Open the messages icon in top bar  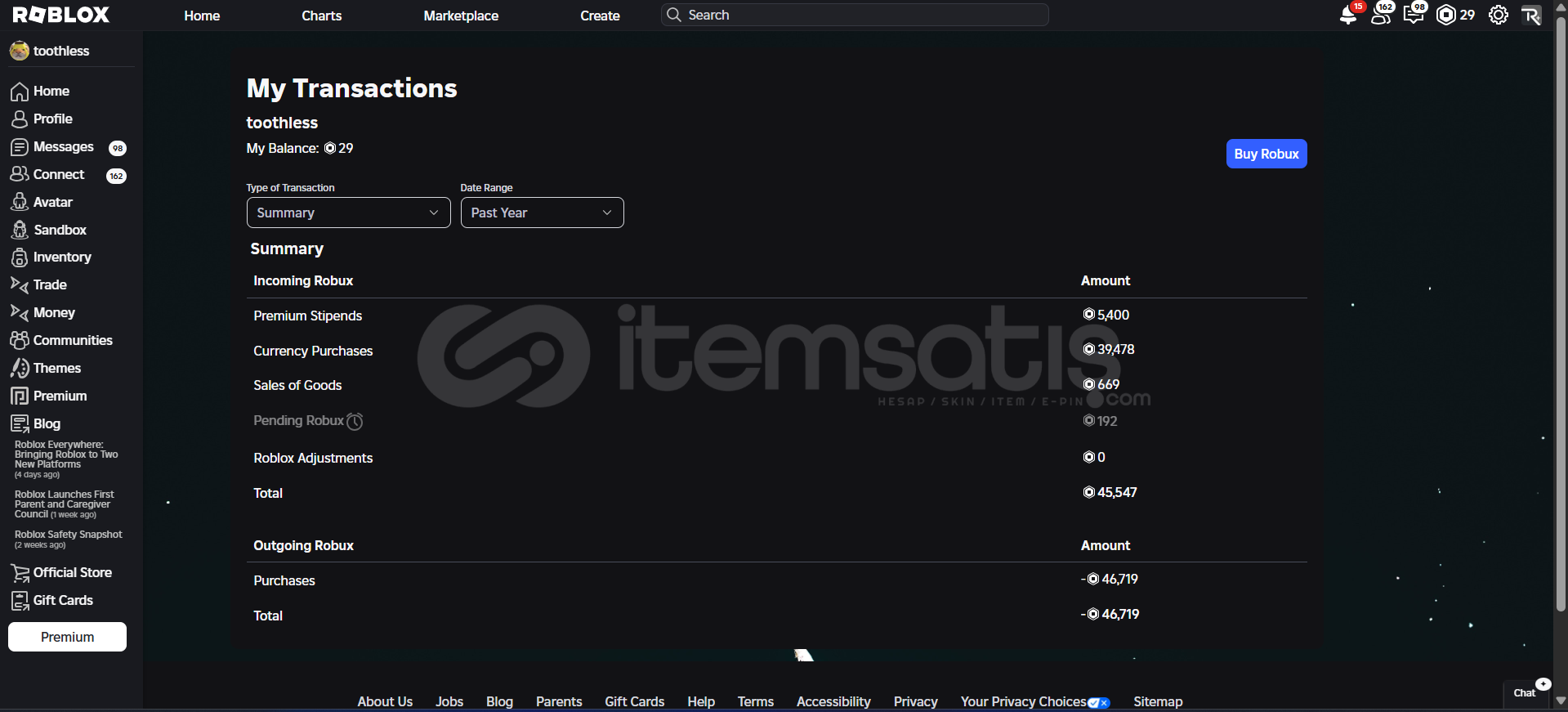(x=1414, y=15)
